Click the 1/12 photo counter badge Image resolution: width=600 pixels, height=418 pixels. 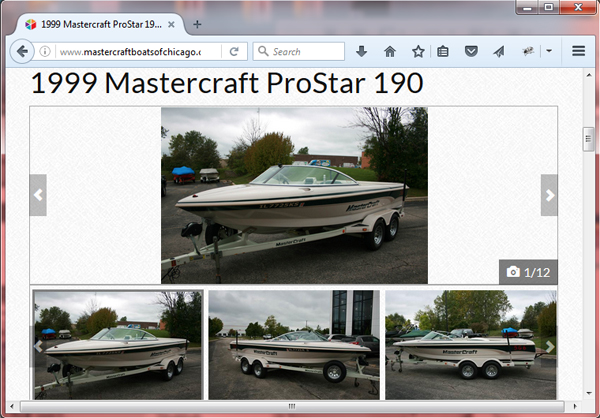tap(528, 272)
